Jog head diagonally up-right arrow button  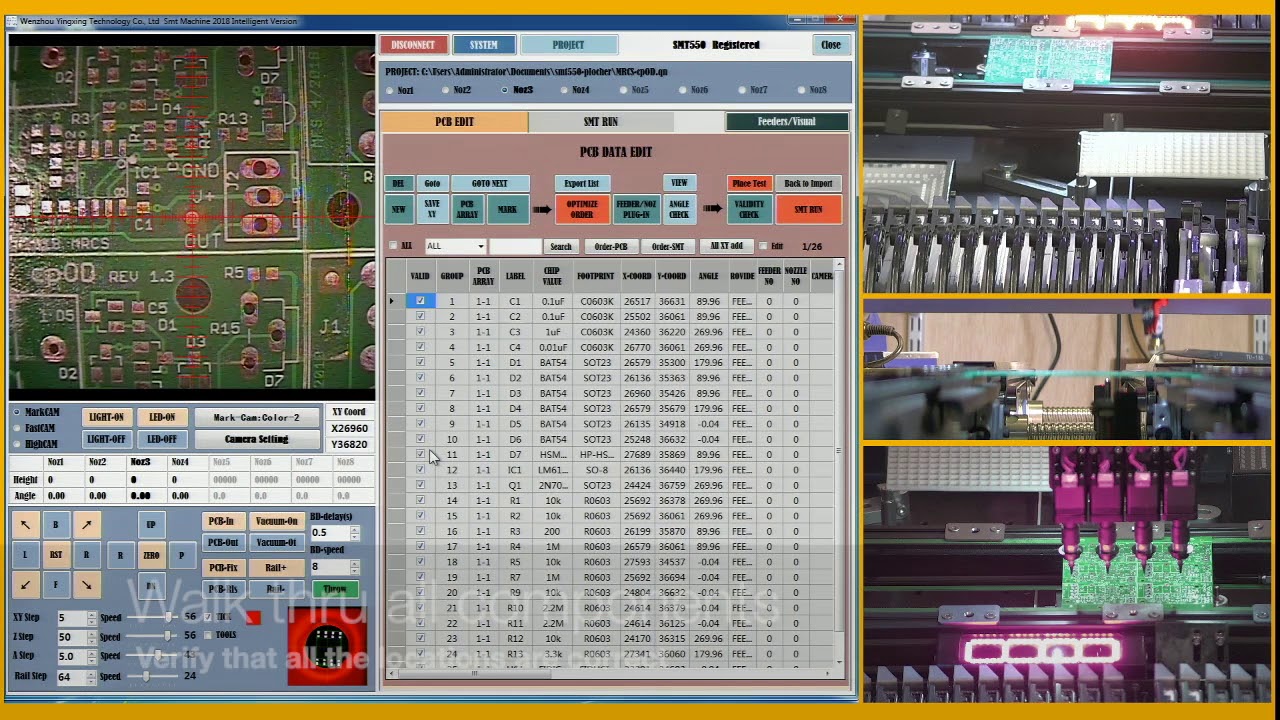click(86, 524)
